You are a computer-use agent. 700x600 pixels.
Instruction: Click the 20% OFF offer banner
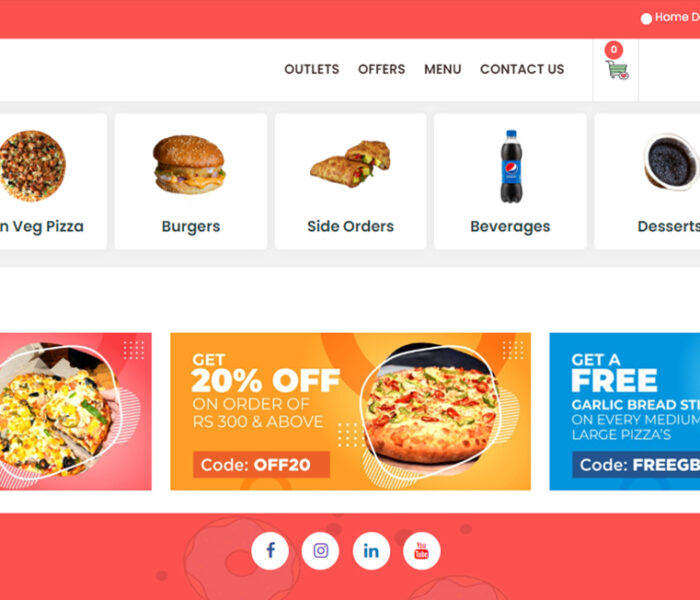[x=350, y=411]
